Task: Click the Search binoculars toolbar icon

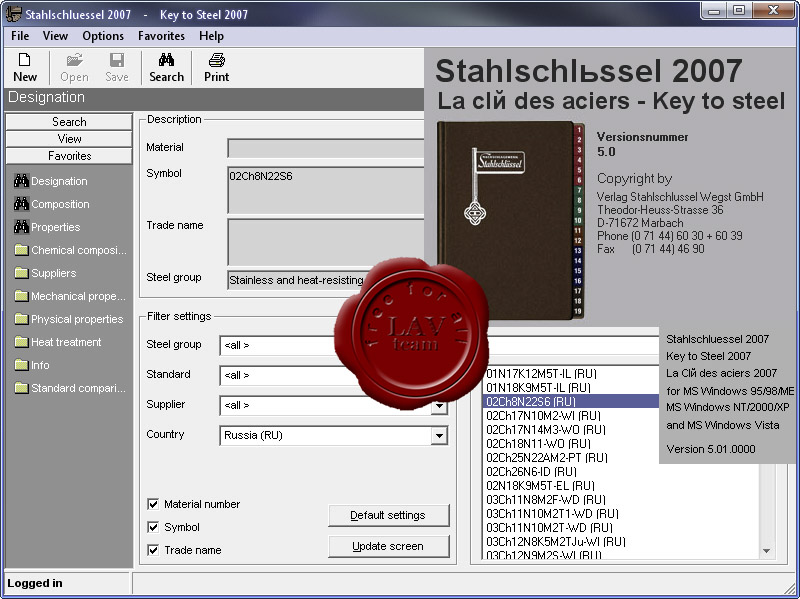Action: (x=166, y=60)
